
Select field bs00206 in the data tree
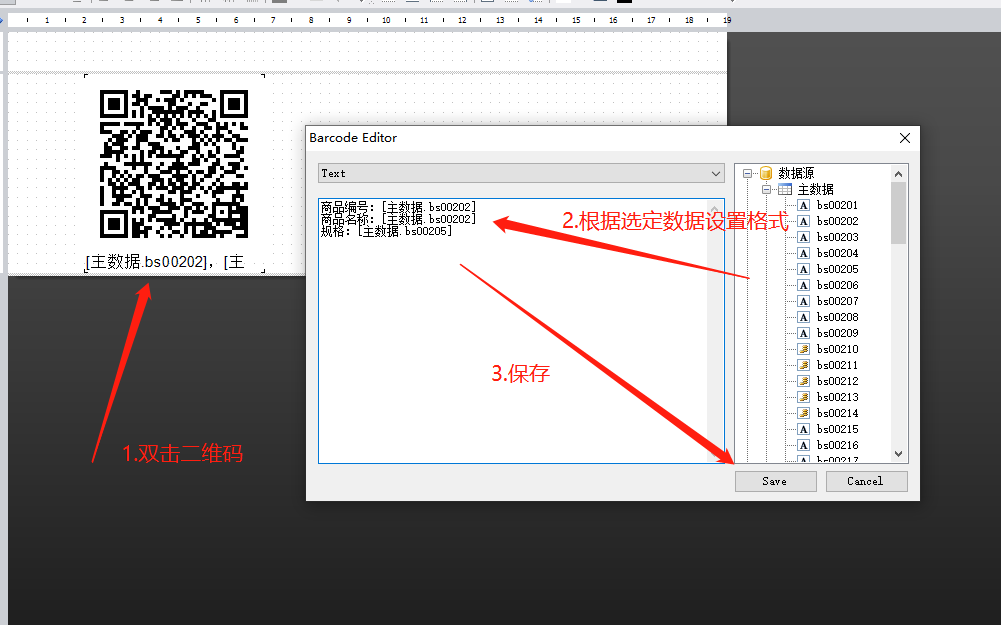point(838,285)
